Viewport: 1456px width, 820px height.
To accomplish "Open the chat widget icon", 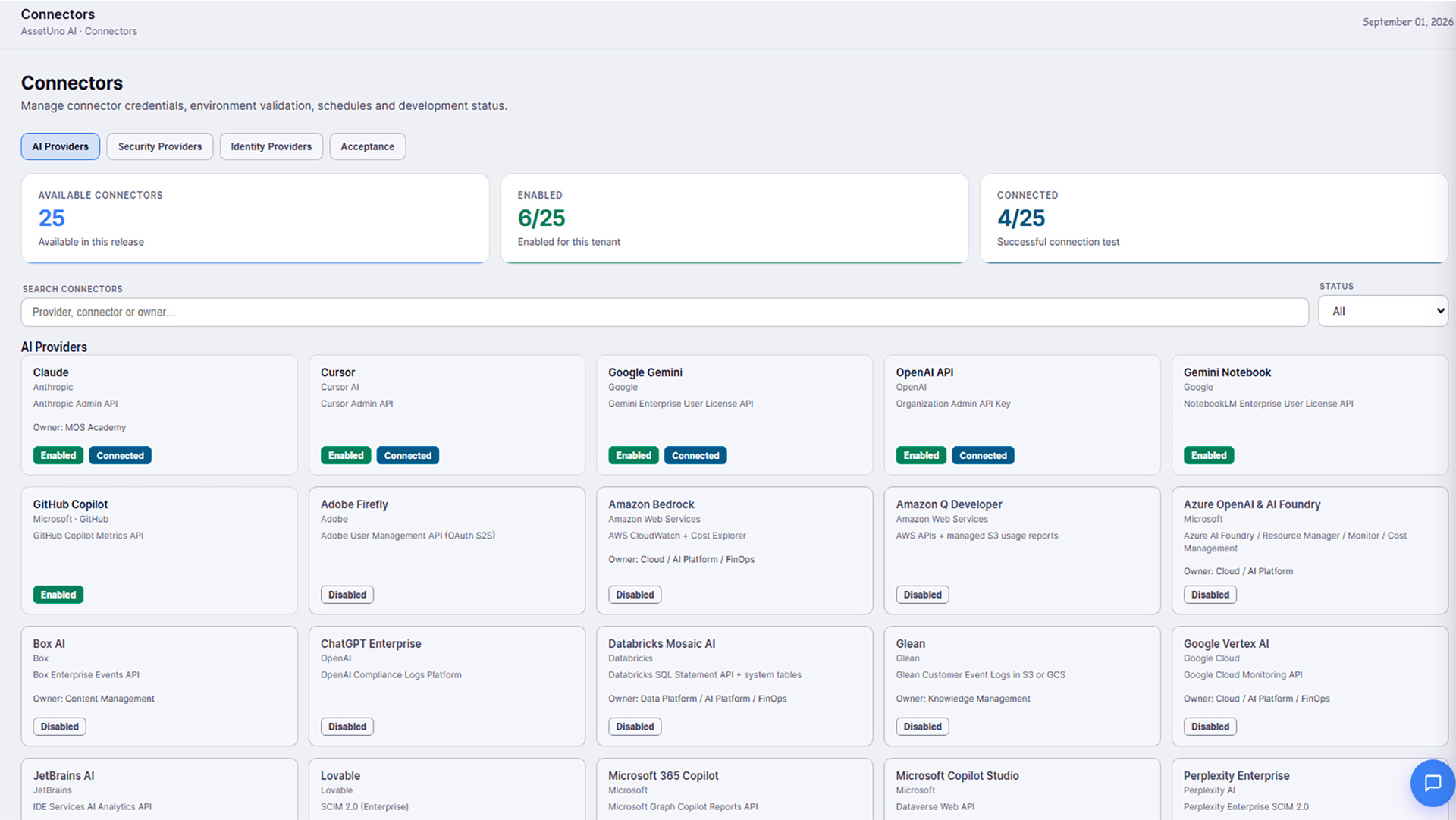I will [x=1432, y=783].
